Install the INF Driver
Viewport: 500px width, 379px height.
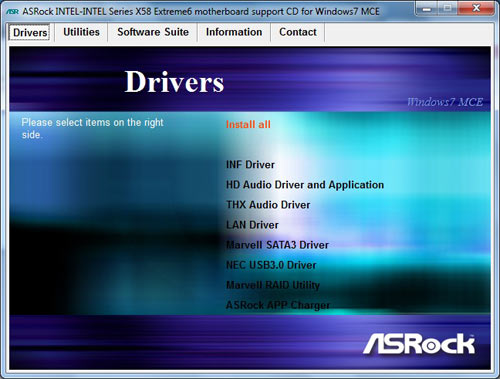tap(250, 165)
